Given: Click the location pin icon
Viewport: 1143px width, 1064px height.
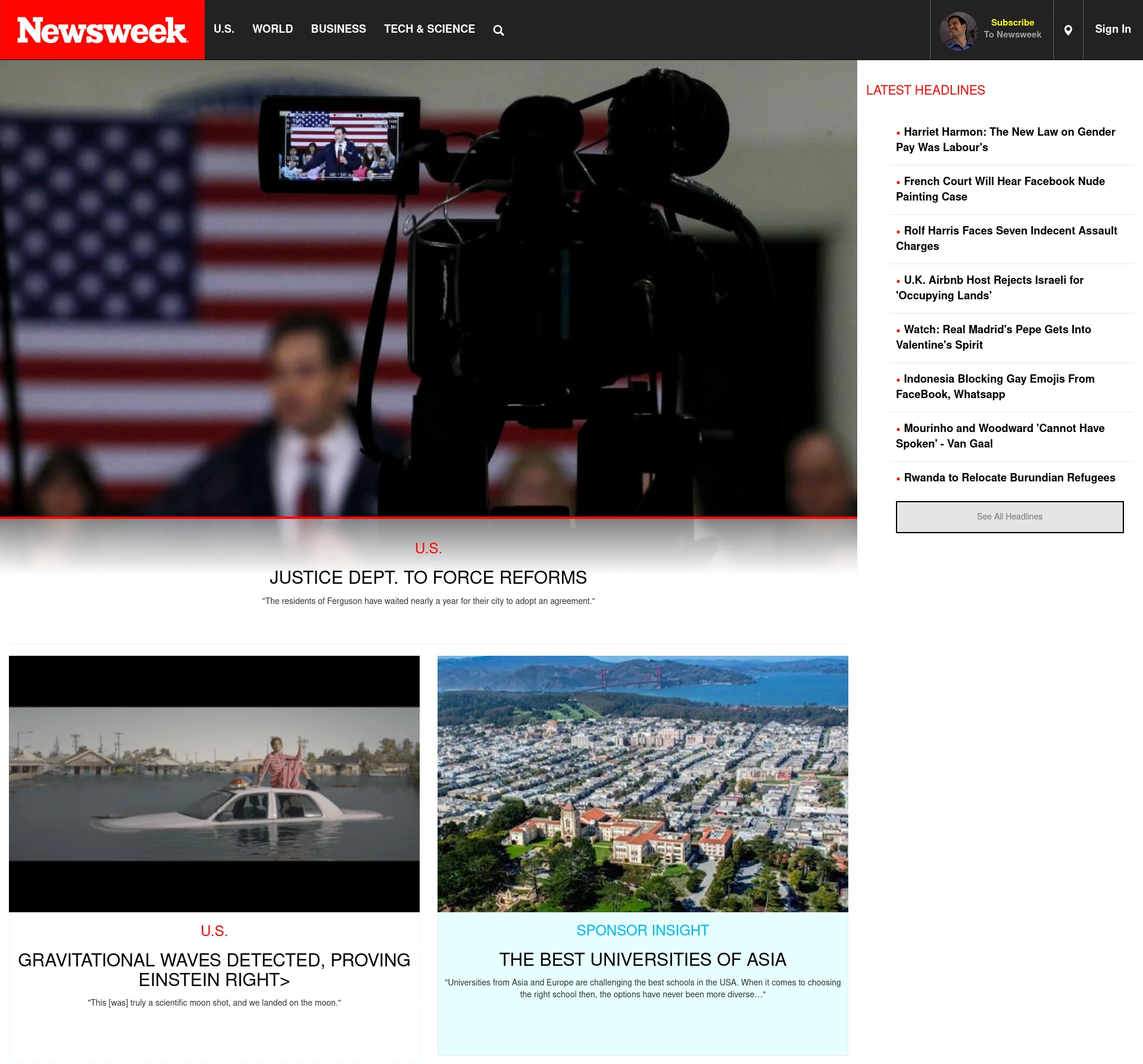Looking at the screenshot, I should pyautogui.click(x=1068, y=30).
